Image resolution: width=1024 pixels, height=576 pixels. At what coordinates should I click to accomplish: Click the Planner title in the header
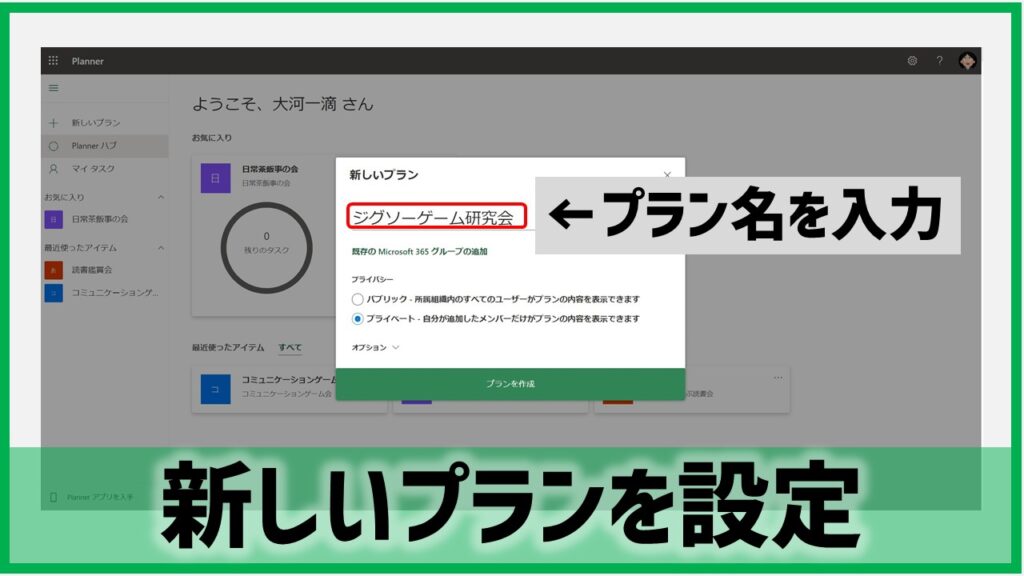coord(88,61)
